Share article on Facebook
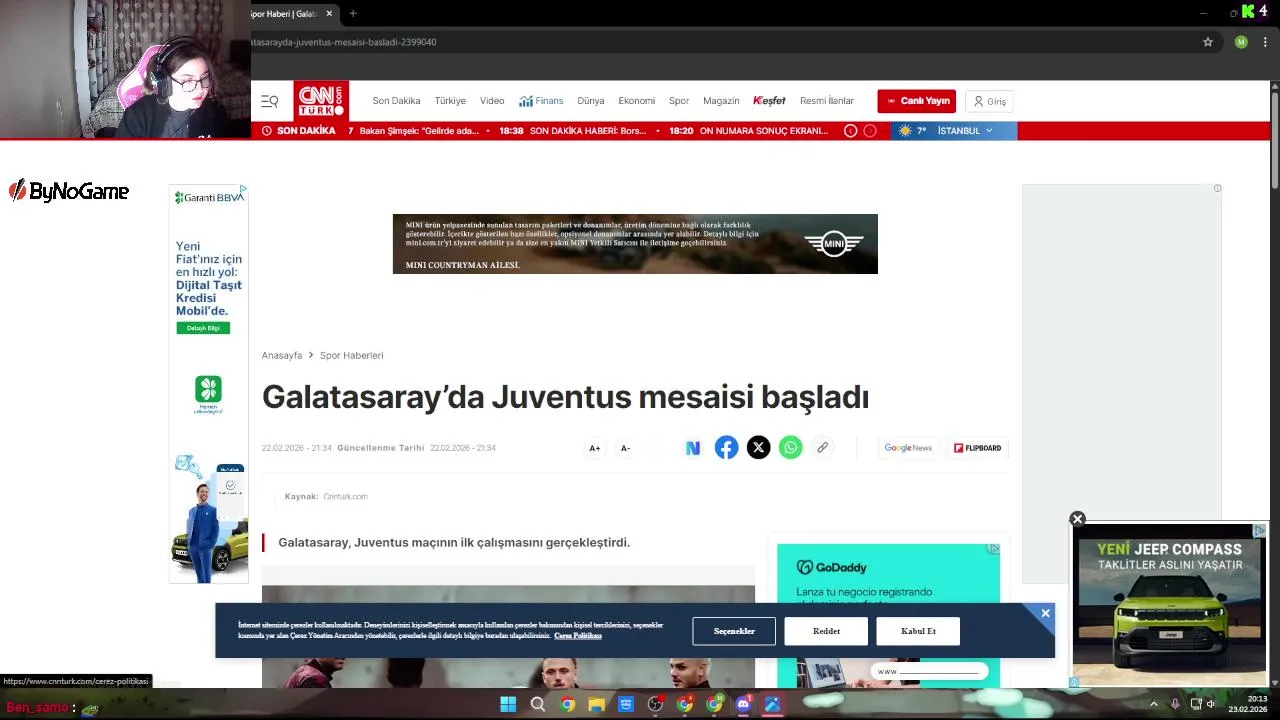The width and height of the screenshot is (1280, 720). (727, 448)
